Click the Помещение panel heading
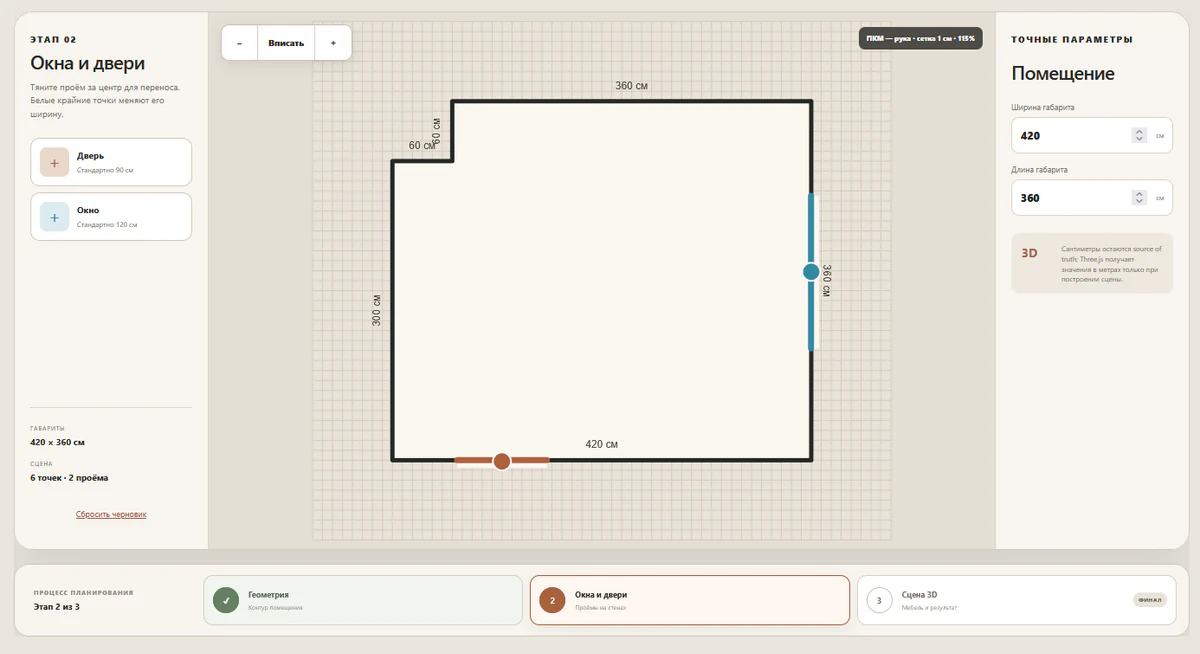This screenshot has width=1200, height=654. click(x=1063, y=73)
